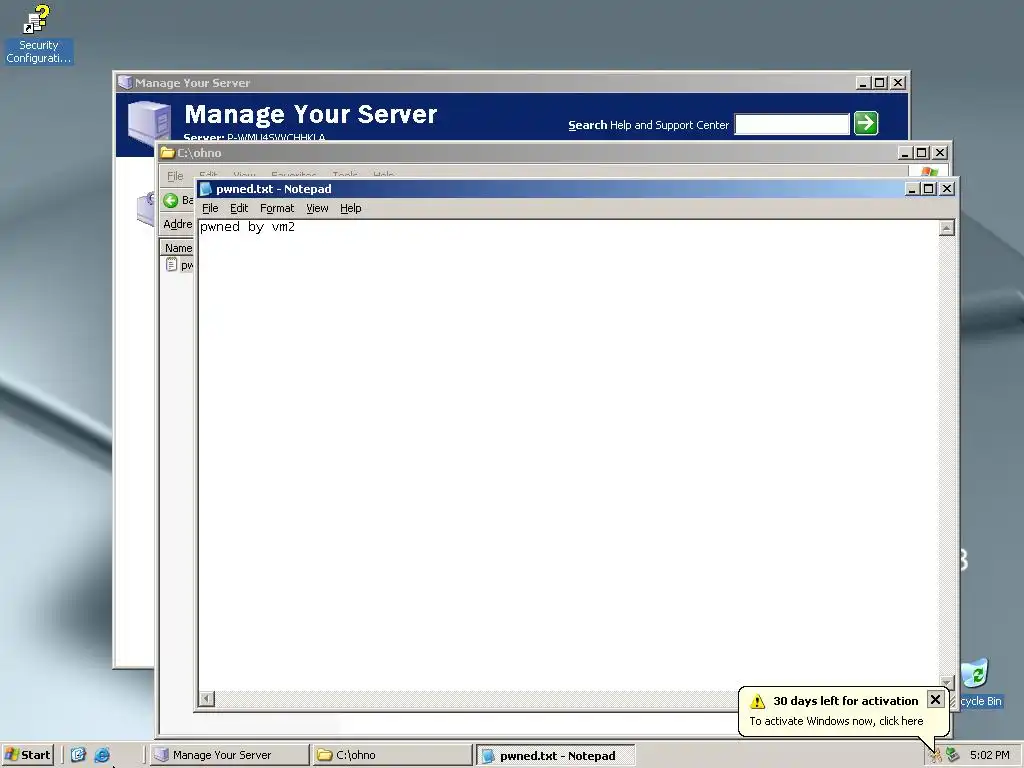Viewport: 1024px width, 768px height.
Task: Click the Back arrow in C:\ohno window
Action: click(170, 200)
